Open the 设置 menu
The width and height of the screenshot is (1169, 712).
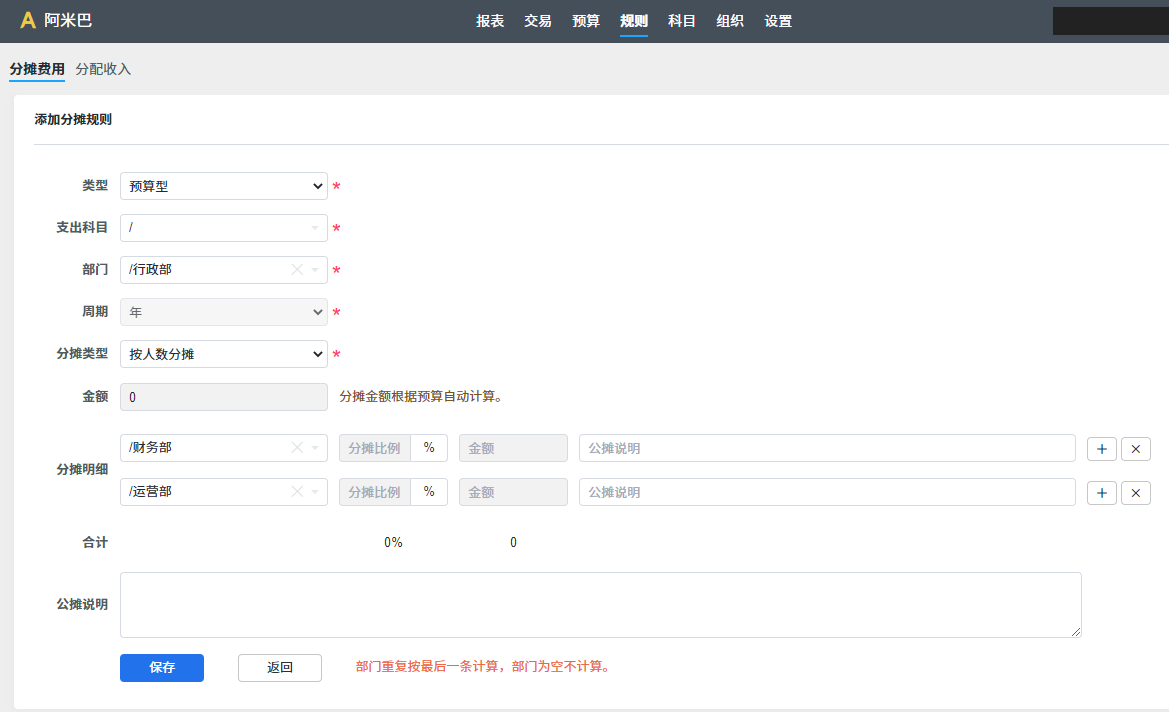778,21
